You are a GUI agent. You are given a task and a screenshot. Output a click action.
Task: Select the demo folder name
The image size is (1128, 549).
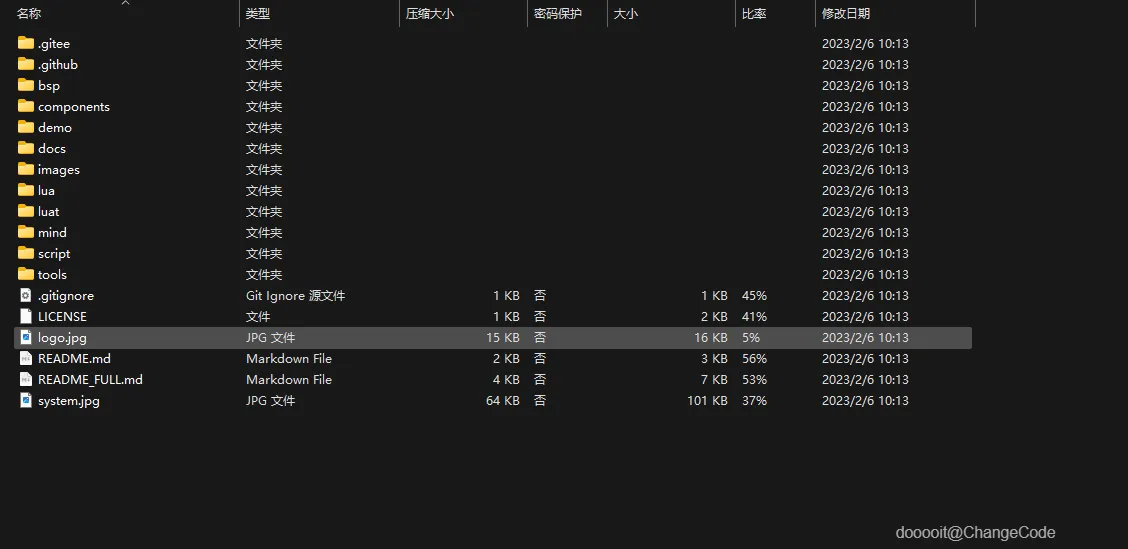tap(55, 127)
